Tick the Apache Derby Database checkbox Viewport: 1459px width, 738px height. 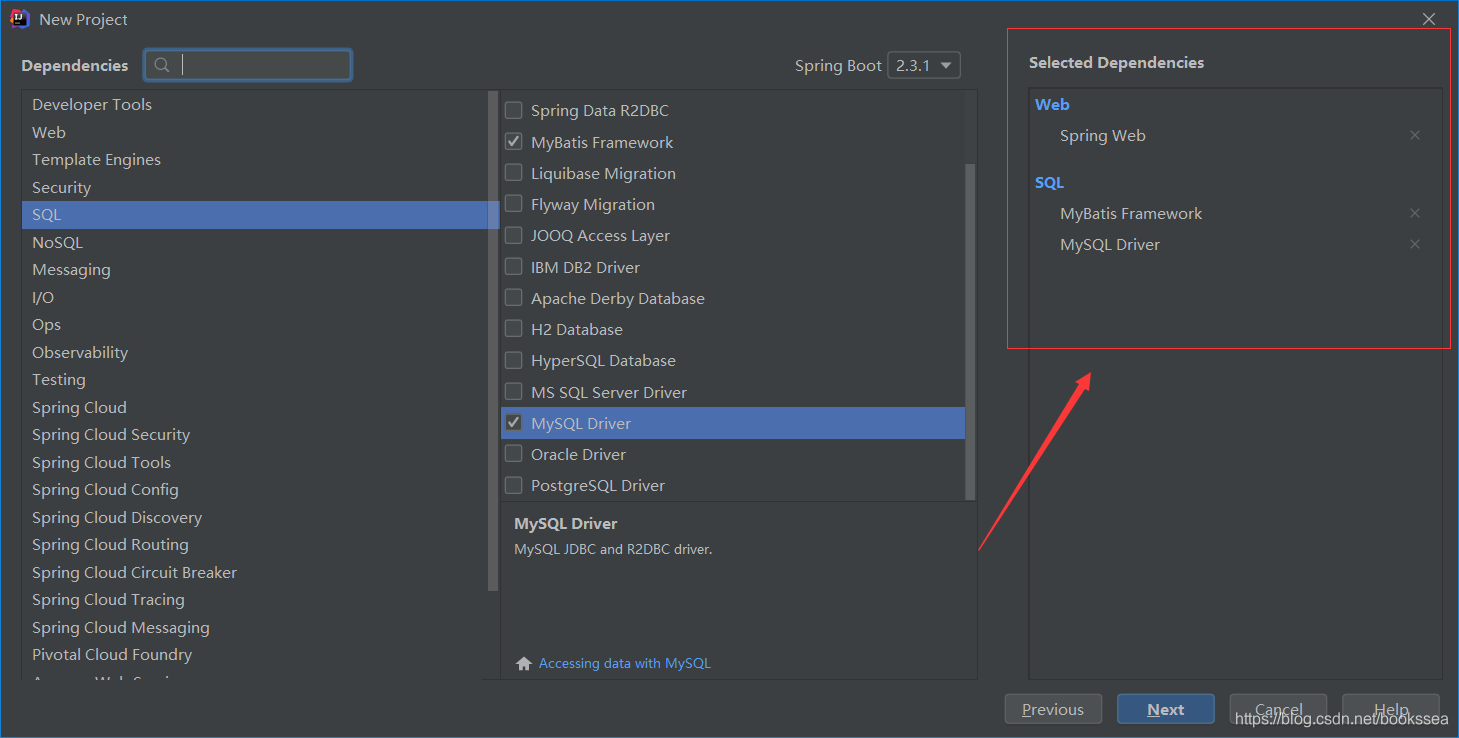(513, 297)
